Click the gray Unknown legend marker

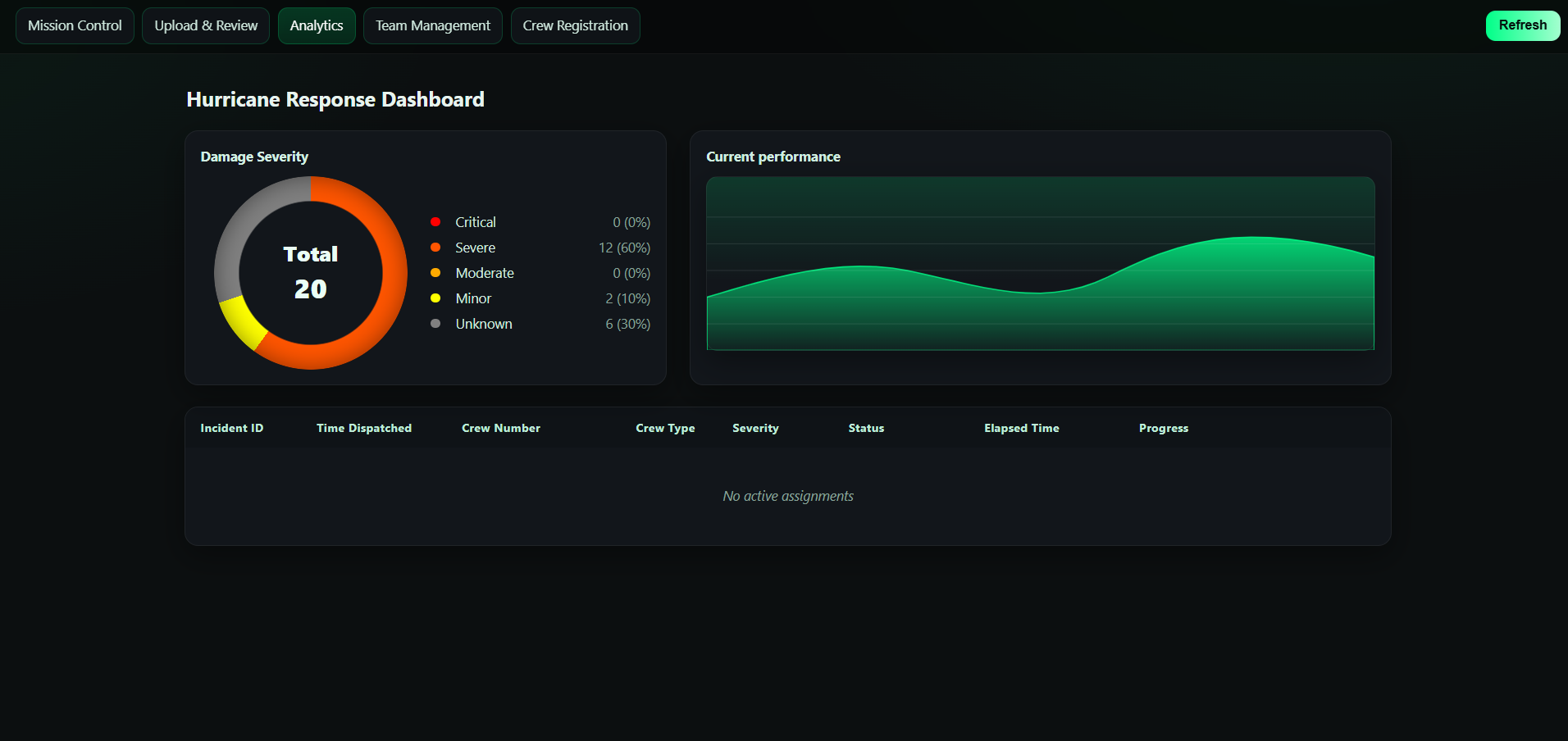[x=435, y=323]
